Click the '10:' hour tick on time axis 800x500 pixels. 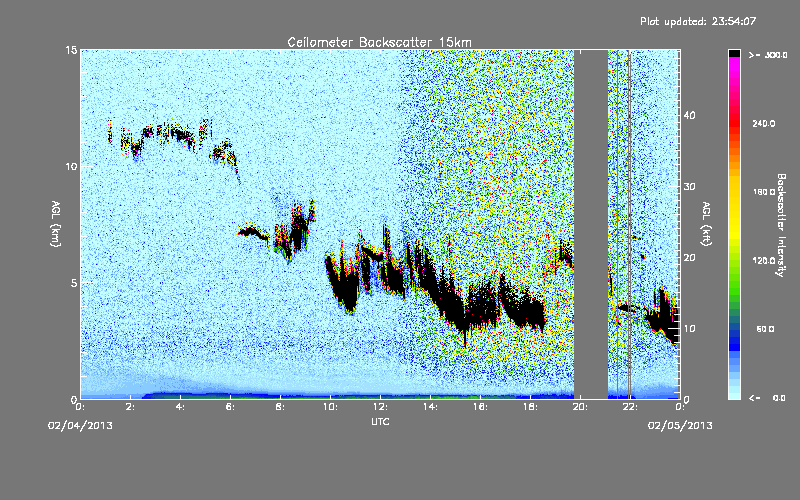pos(331,407)
